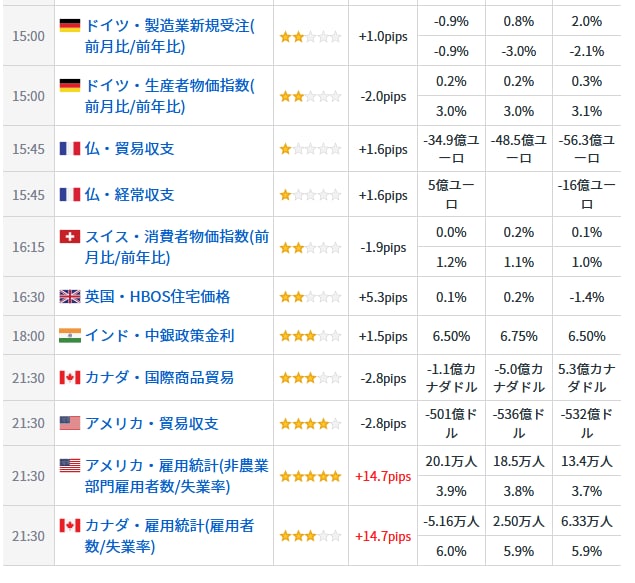This screenshot has height=583, width=635.
Task: Click German flag beside 生産者物価指数
Action: point(70,85)
